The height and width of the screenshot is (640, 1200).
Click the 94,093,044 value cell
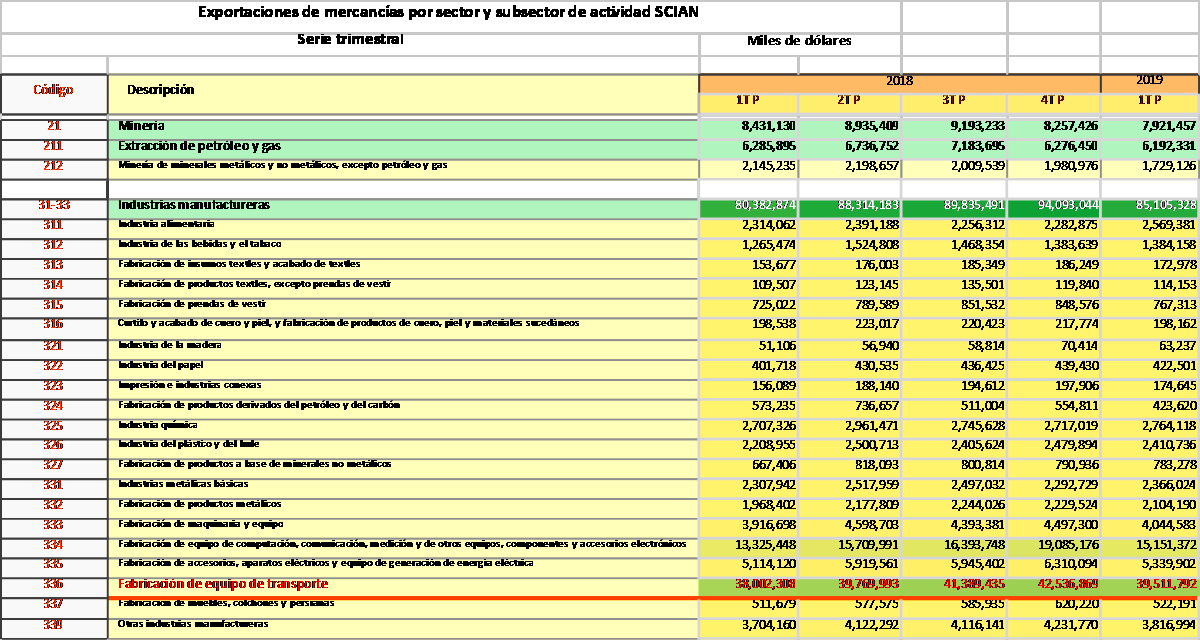pos(1053,206)
